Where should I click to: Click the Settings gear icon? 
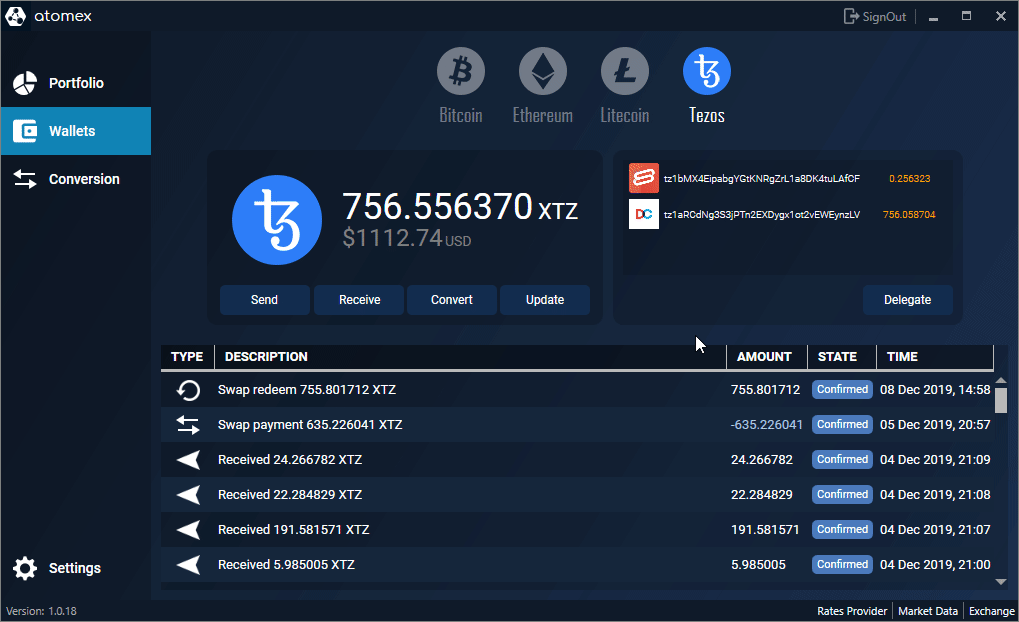click(25, 568)
